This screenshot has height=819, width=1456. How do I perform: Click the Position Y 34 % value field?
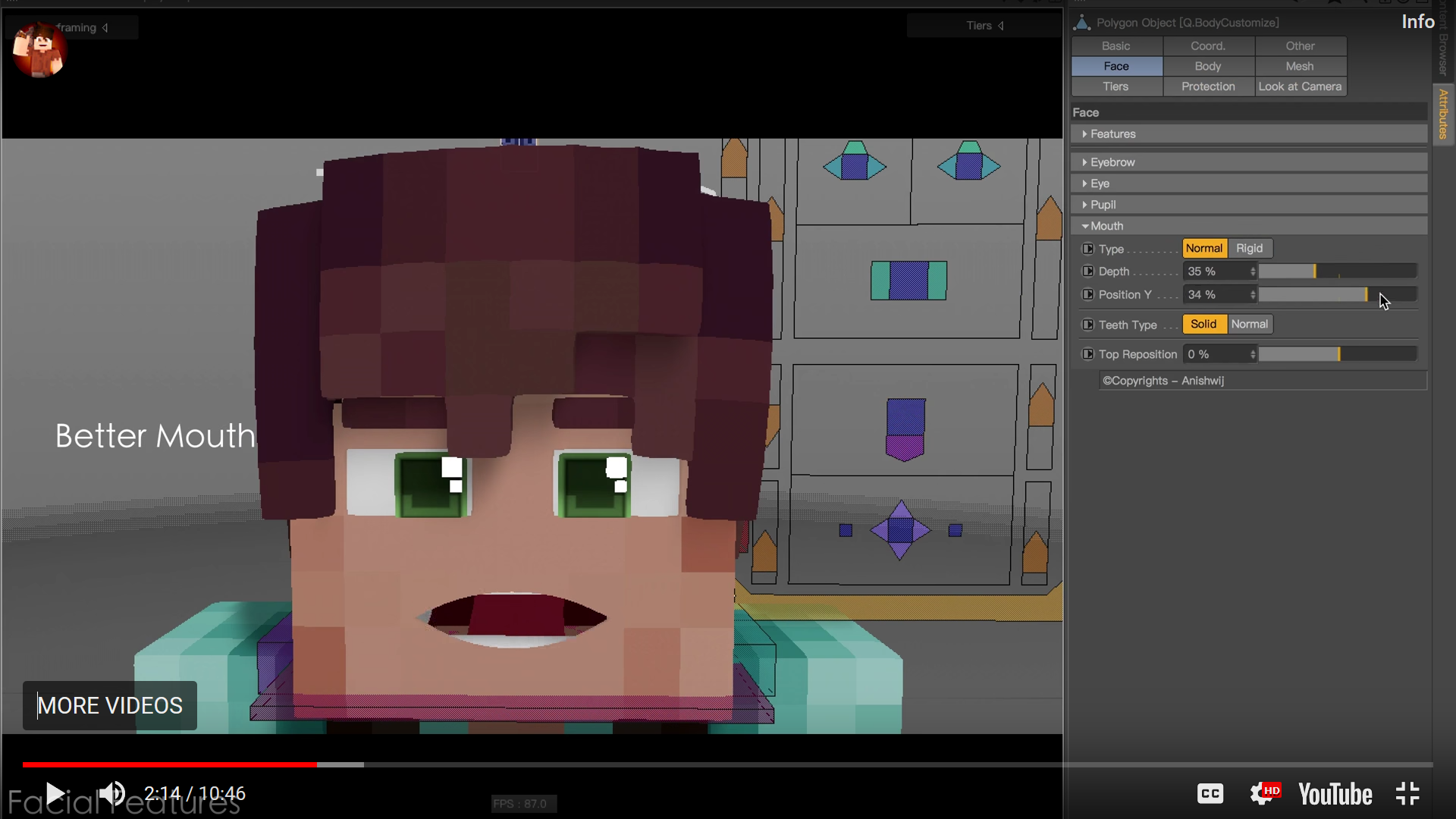1216,294
